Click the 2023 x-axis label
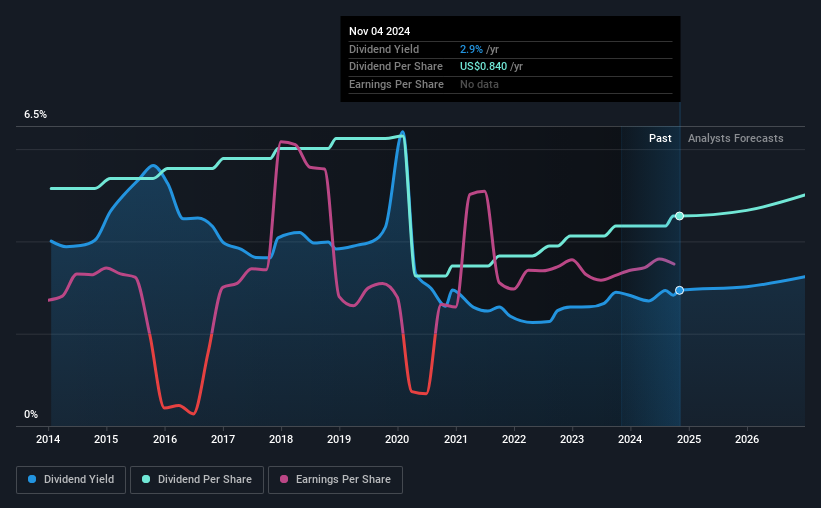 tap(572, 439)
